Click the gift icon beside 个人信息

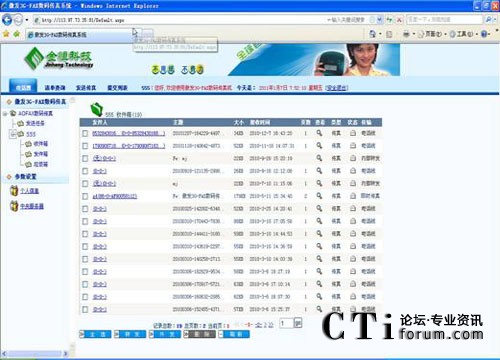point(14,191)
